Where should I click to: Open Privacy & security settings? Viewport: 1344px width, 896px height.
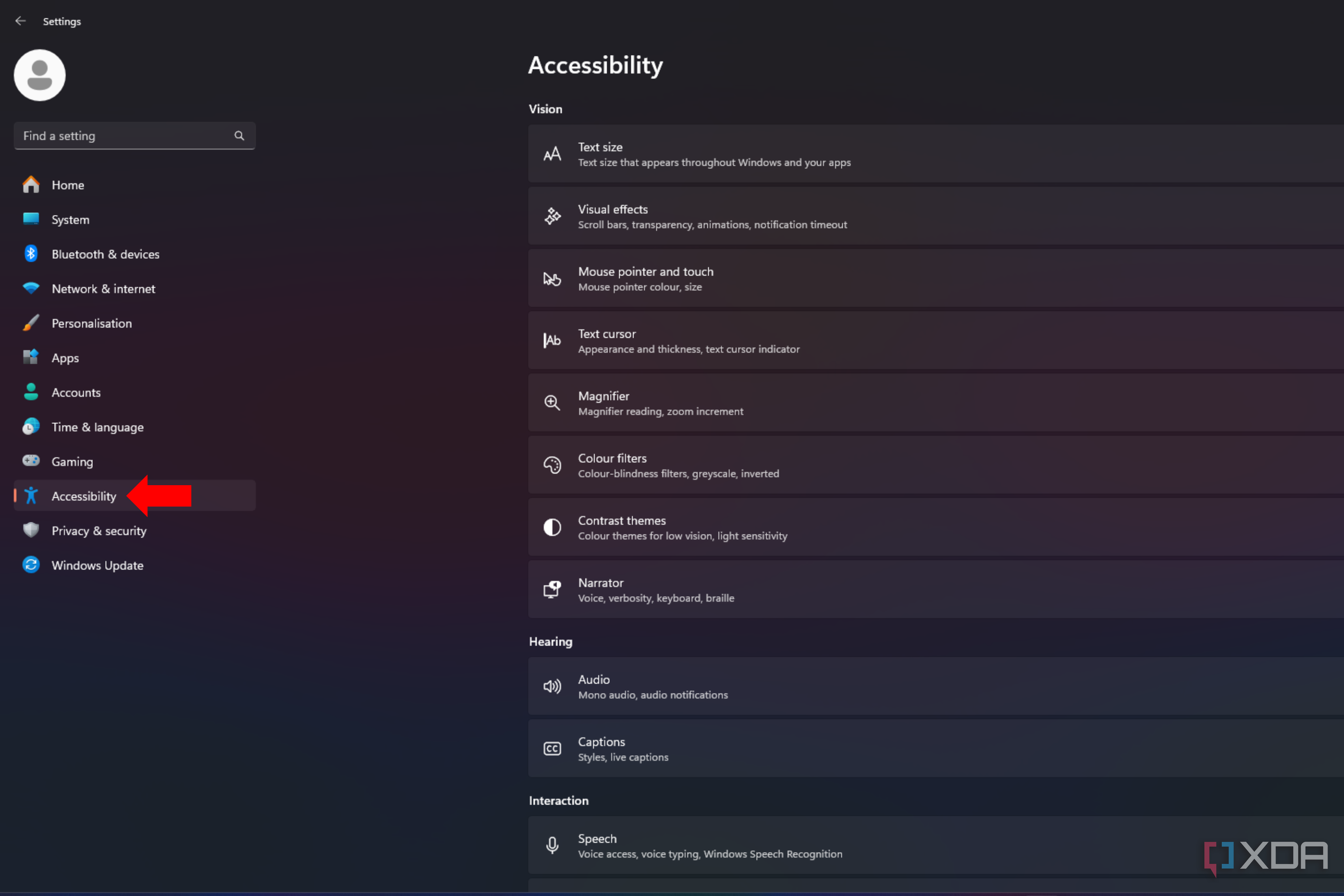99,530
